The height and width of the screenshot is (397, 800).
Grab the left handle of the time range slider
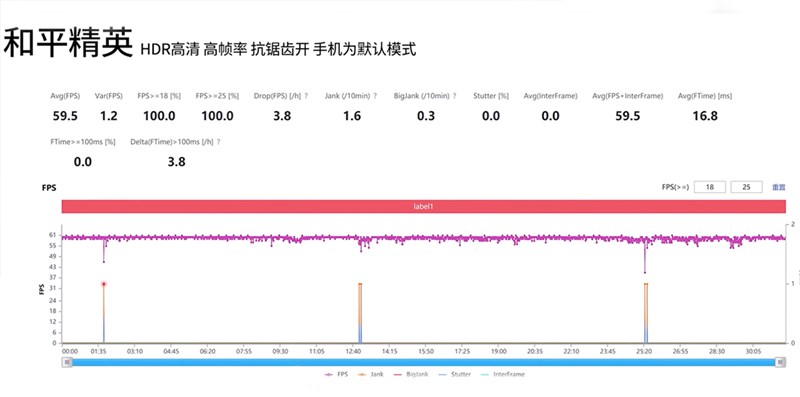(x=66, y=362)
